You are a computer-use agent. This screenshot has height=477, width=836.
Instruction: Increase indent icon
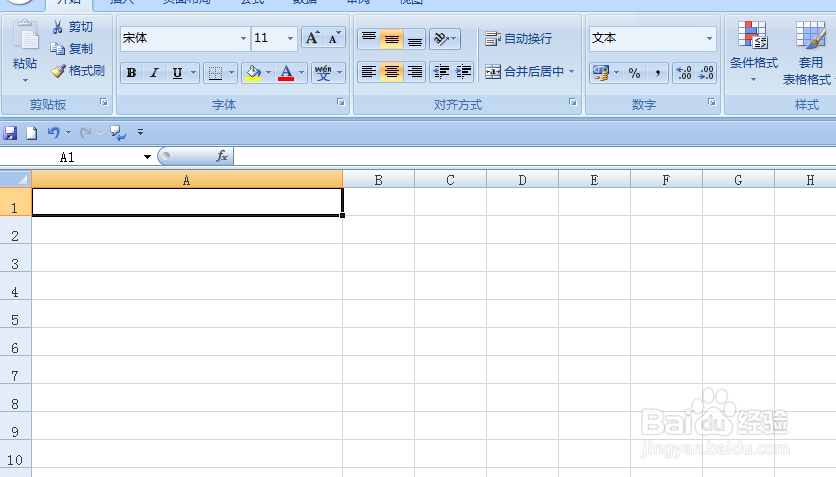[463, 72]
